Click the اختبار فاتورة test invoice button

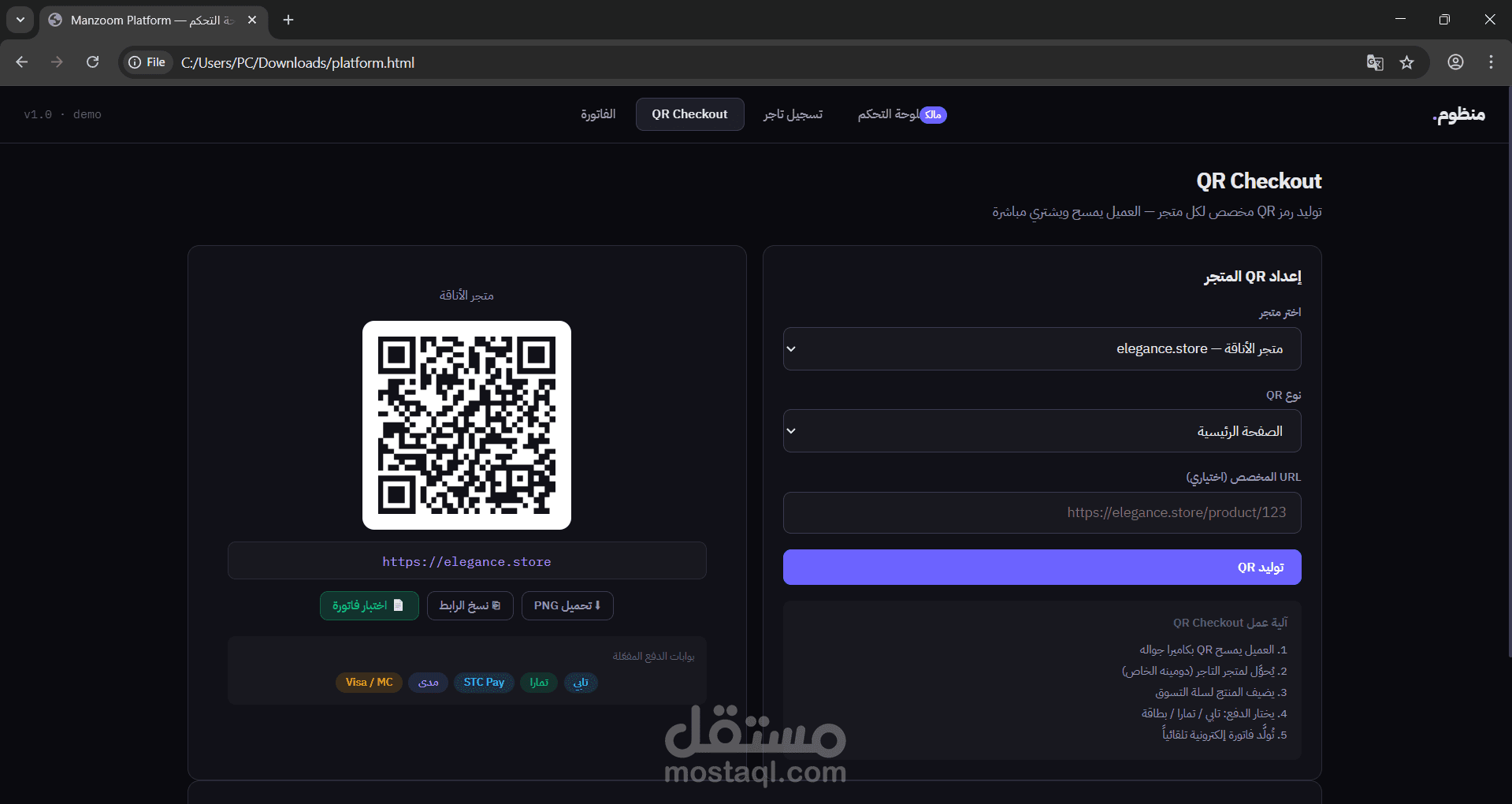point(369,605)
